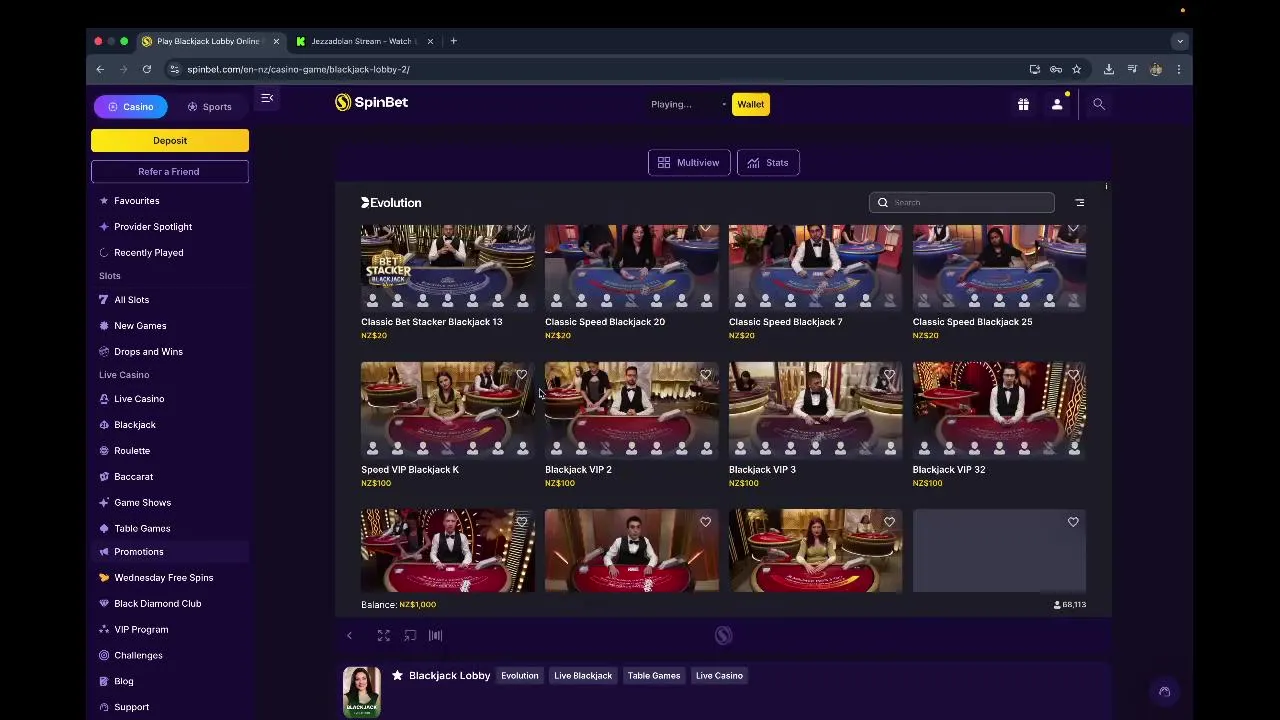Expand the Chrome tab search chevron
Image resolution: width=1280 pixels, height=720 pixels.
click(1180, 41)
